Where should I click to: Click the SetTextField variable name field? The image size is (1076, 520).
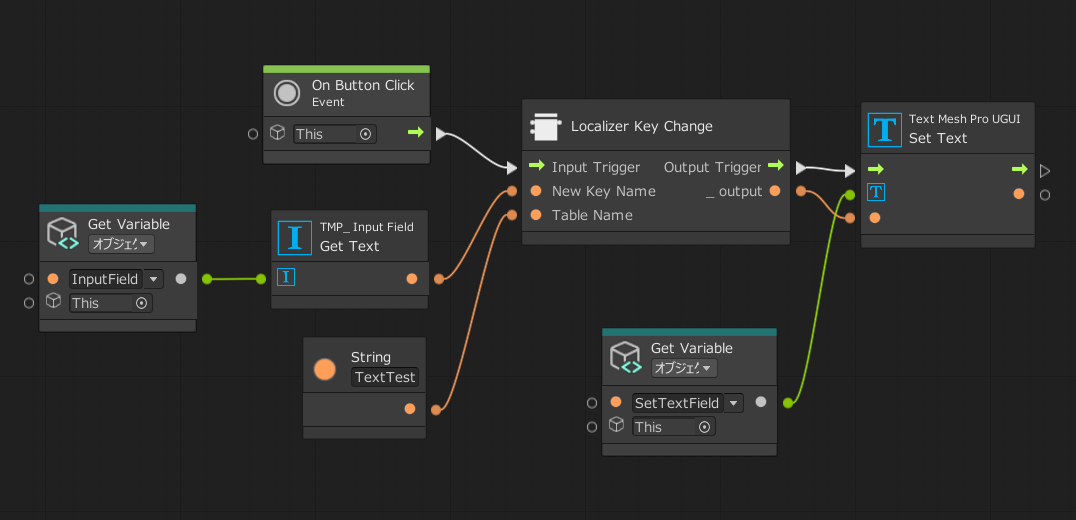point(678,403)
